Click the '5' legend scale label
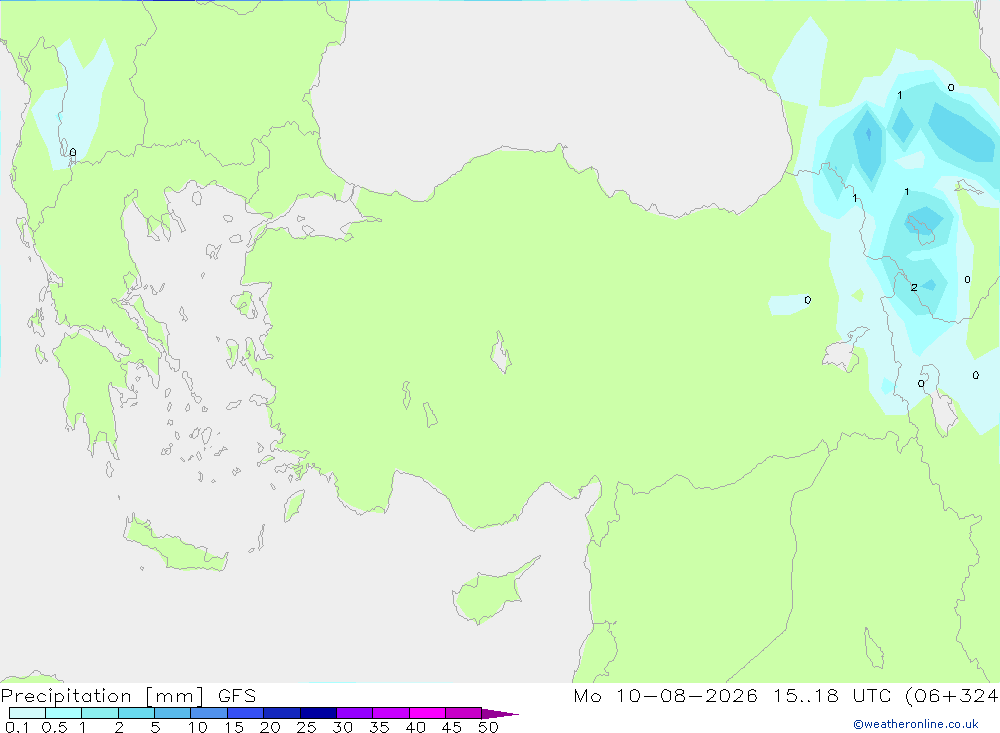Viewport: 1000px width, 733px height. tap(155, 727)
